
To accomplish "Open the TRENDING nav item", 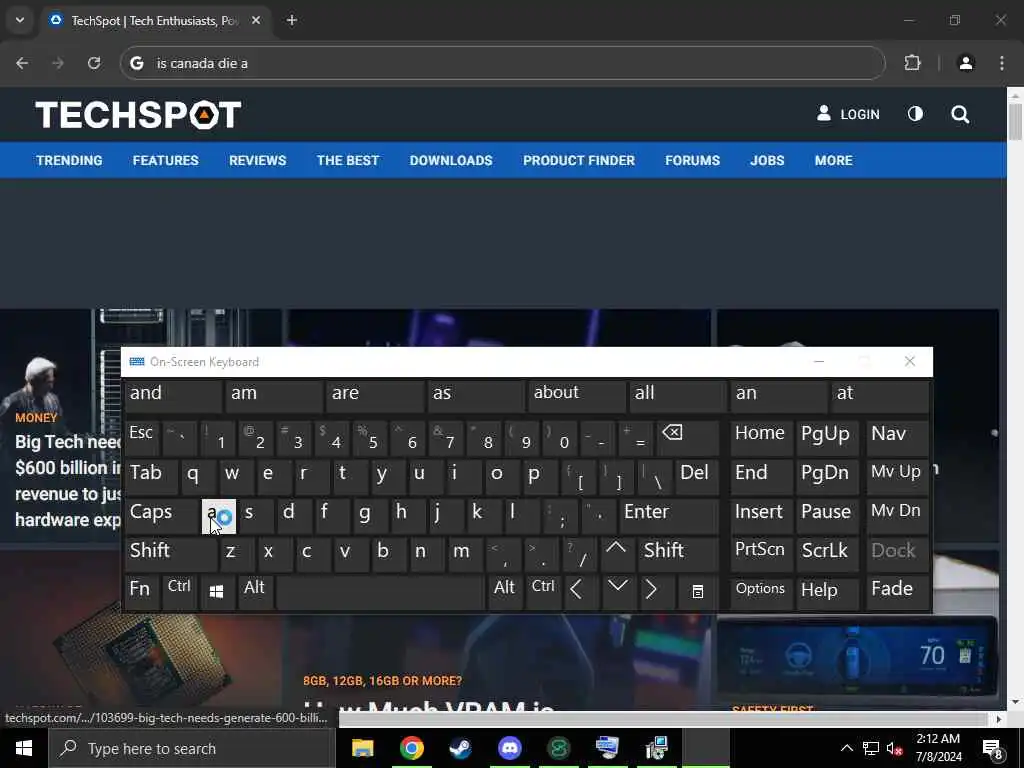I will [x=69, y=161].
